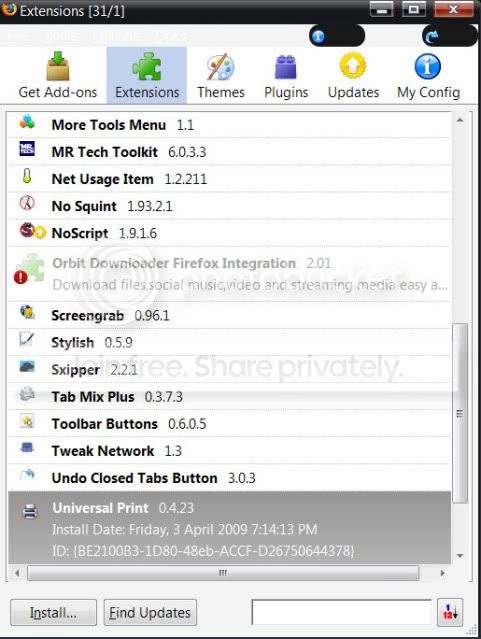Select the Orbit Downloader Firefox Integration entry
The width and height of the screenshot is (481, 639).
click(x=229, y=274)
